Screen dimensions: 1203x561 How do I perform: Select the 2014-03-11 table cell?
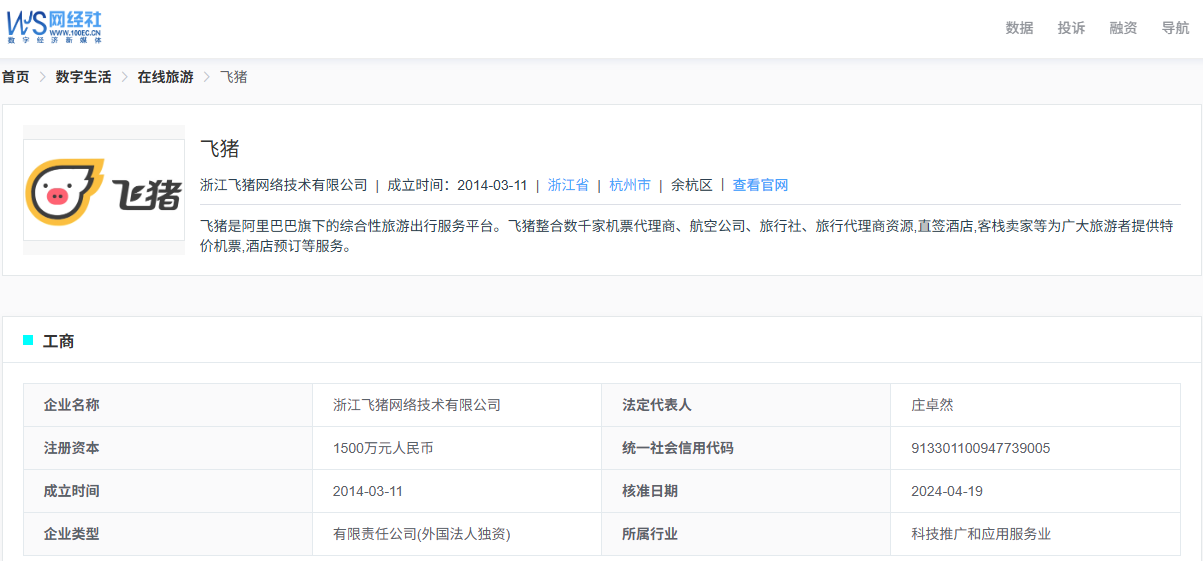pyautogui.click(x=457, y=491)
